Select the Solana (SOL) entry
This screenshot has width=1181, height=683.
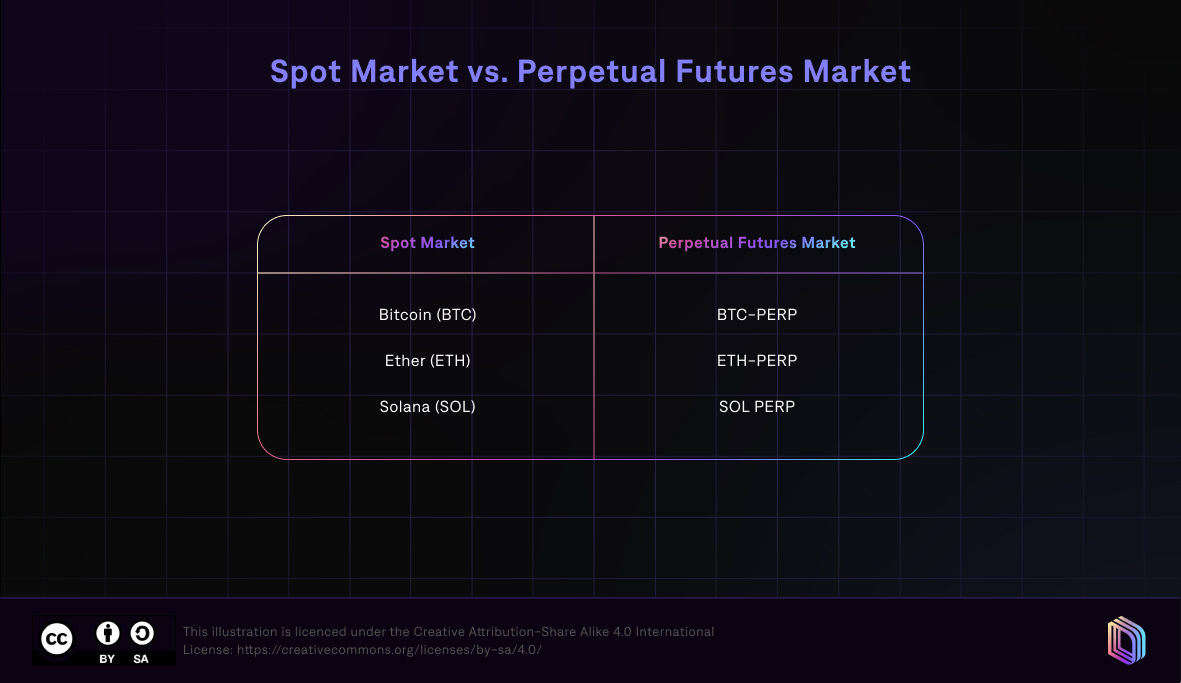coord(427,407)
